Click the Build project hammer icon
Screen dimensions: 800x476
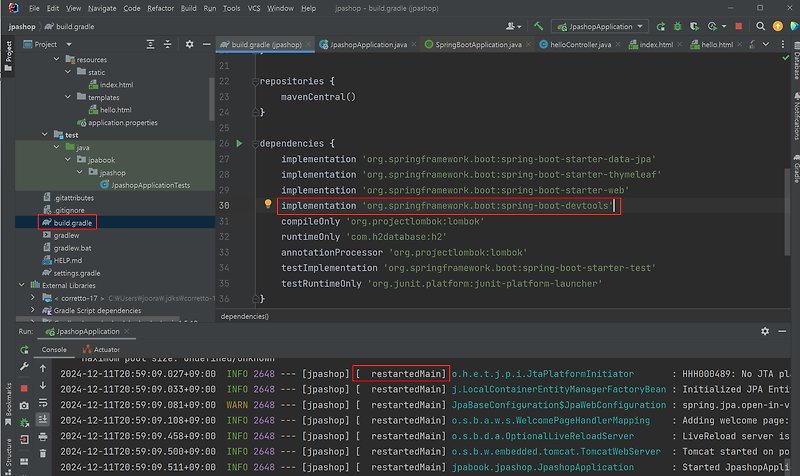coord(538,25)
